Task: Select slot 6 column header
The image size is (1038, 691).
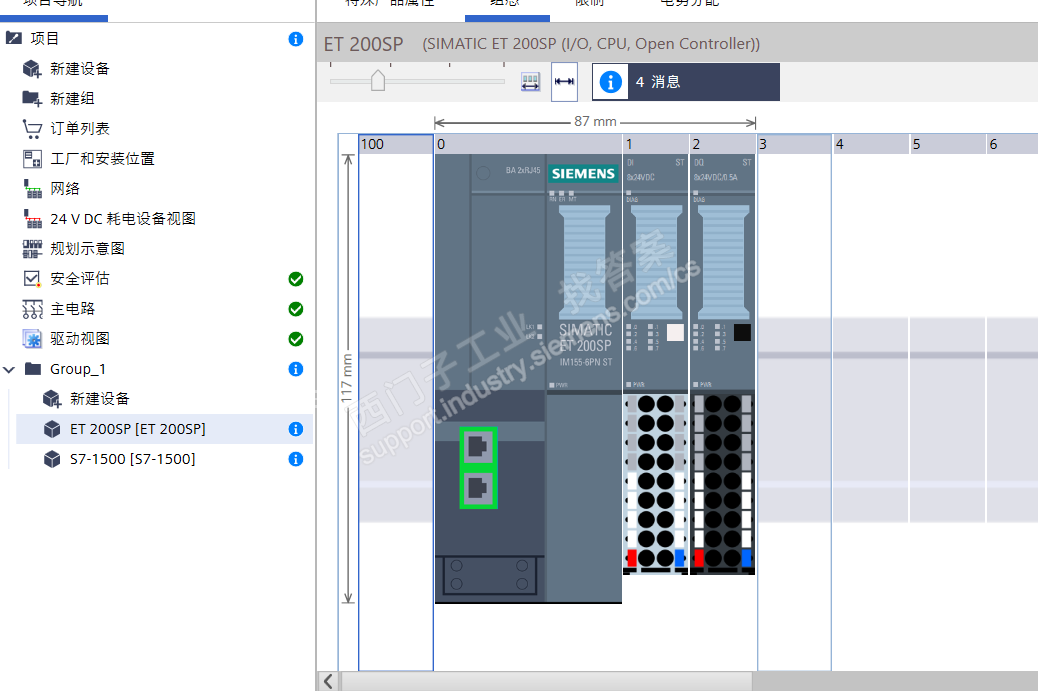Action: pos(1012,144)
